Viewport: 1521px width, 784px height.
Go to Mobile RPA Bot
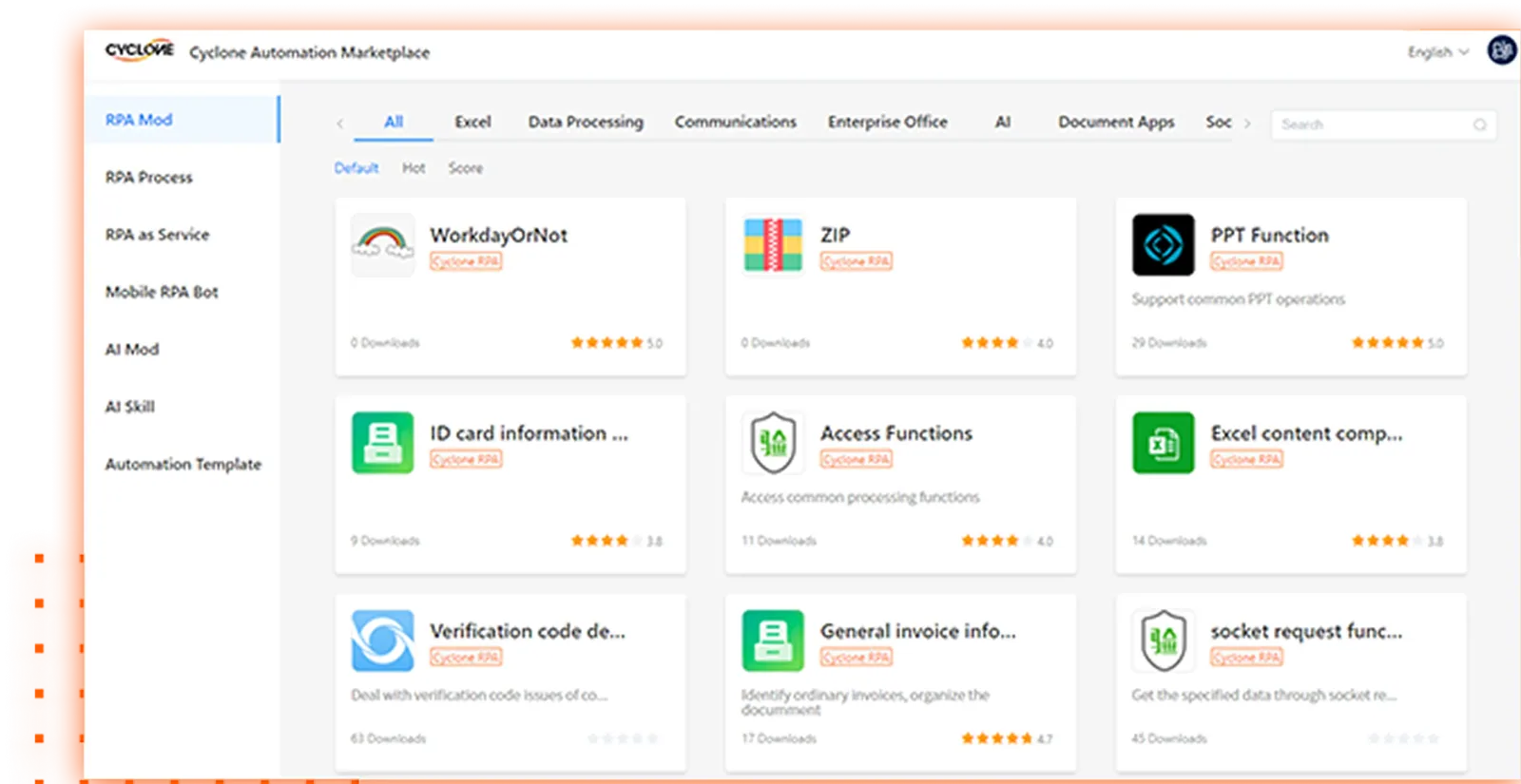162,292
